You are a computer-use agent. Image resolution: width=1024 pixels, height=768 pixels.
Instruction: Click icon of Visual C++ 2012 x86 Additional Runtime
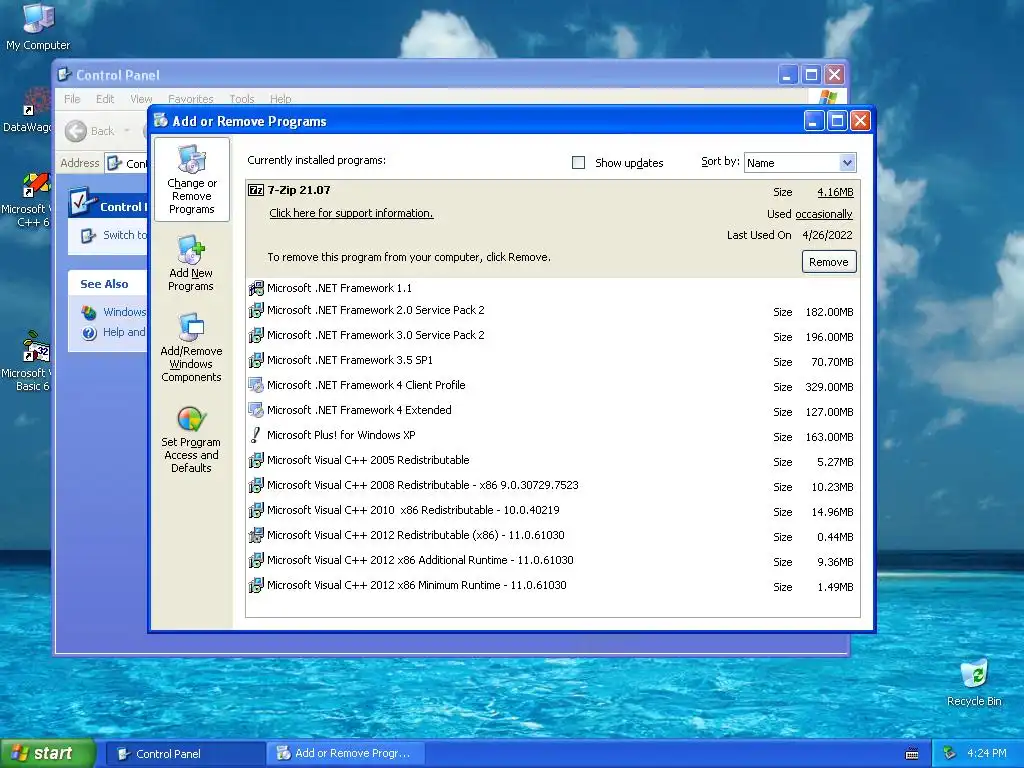coord(256,560)
